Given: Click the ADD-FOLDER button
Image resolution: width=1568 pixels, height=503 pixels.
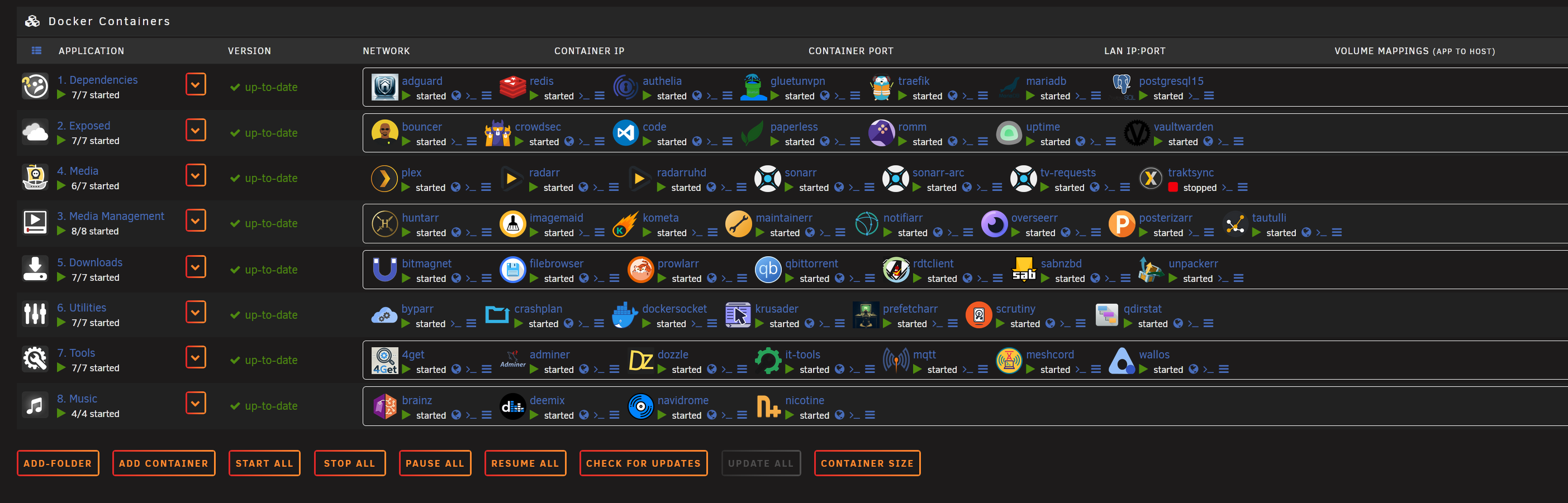Looking at the screenshot, I should [58, 463].
